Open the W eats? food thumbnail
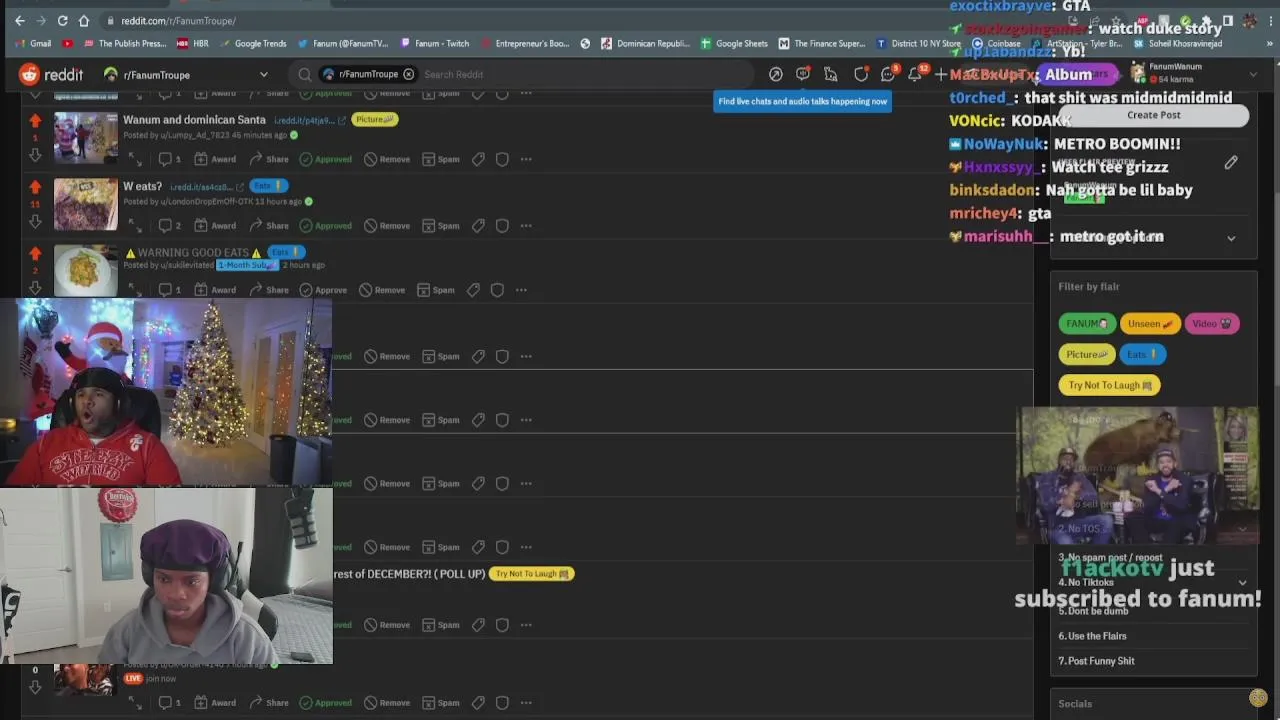Image resolution: width=1280 pixels, height=720 pixels. [85, 204]
